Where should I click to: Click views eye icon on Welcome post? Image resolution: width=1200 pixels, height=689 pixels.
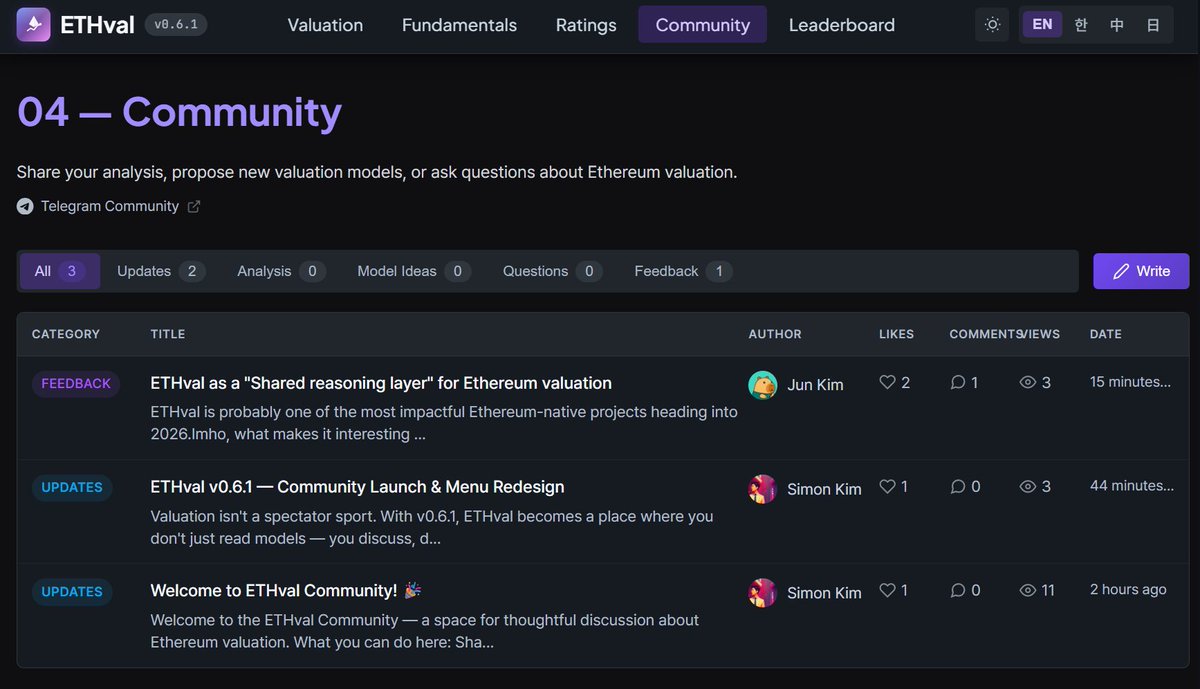[1028, 590]
